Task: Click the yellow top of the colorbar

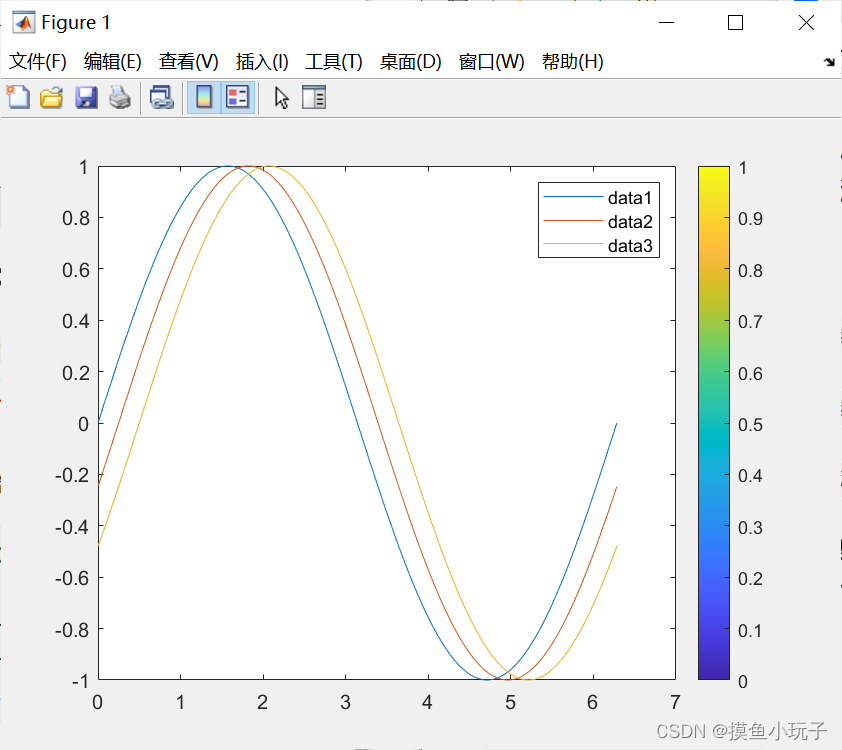Action: (714, 173)
